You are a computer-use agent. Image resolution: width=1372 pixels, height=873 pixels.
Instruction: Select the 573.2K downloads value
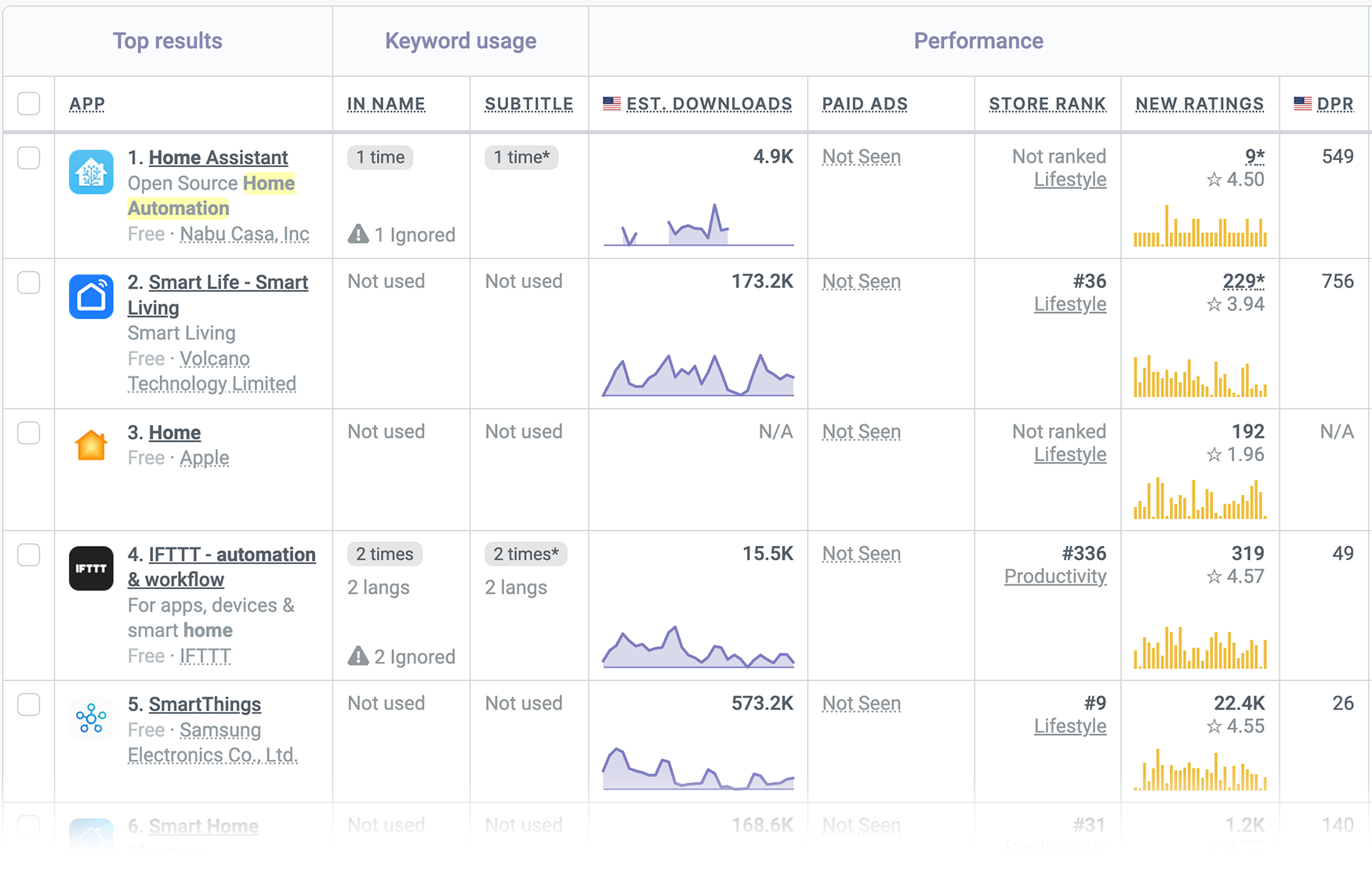click(x=762, y=704)
